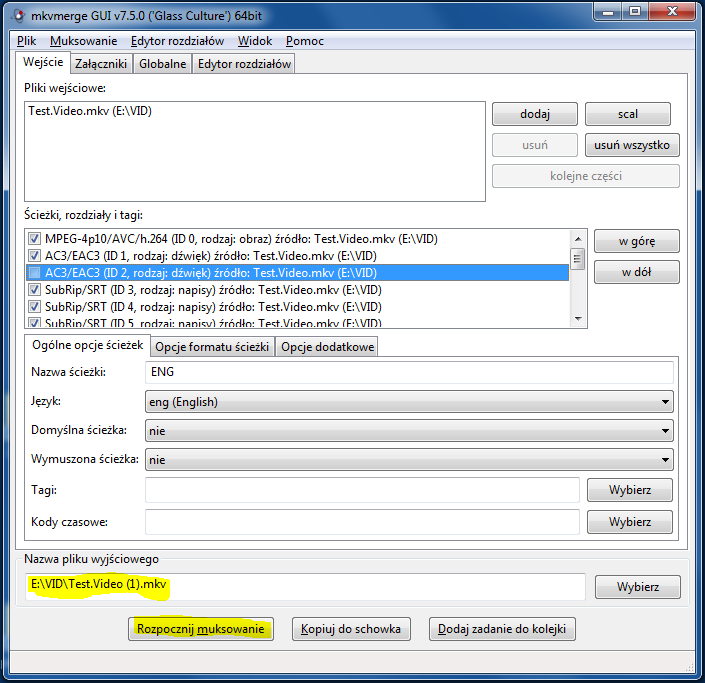Select the Ogólne opcje ścieżek tab
Viewport: 705px width, 683px height.
pos(87,345)
